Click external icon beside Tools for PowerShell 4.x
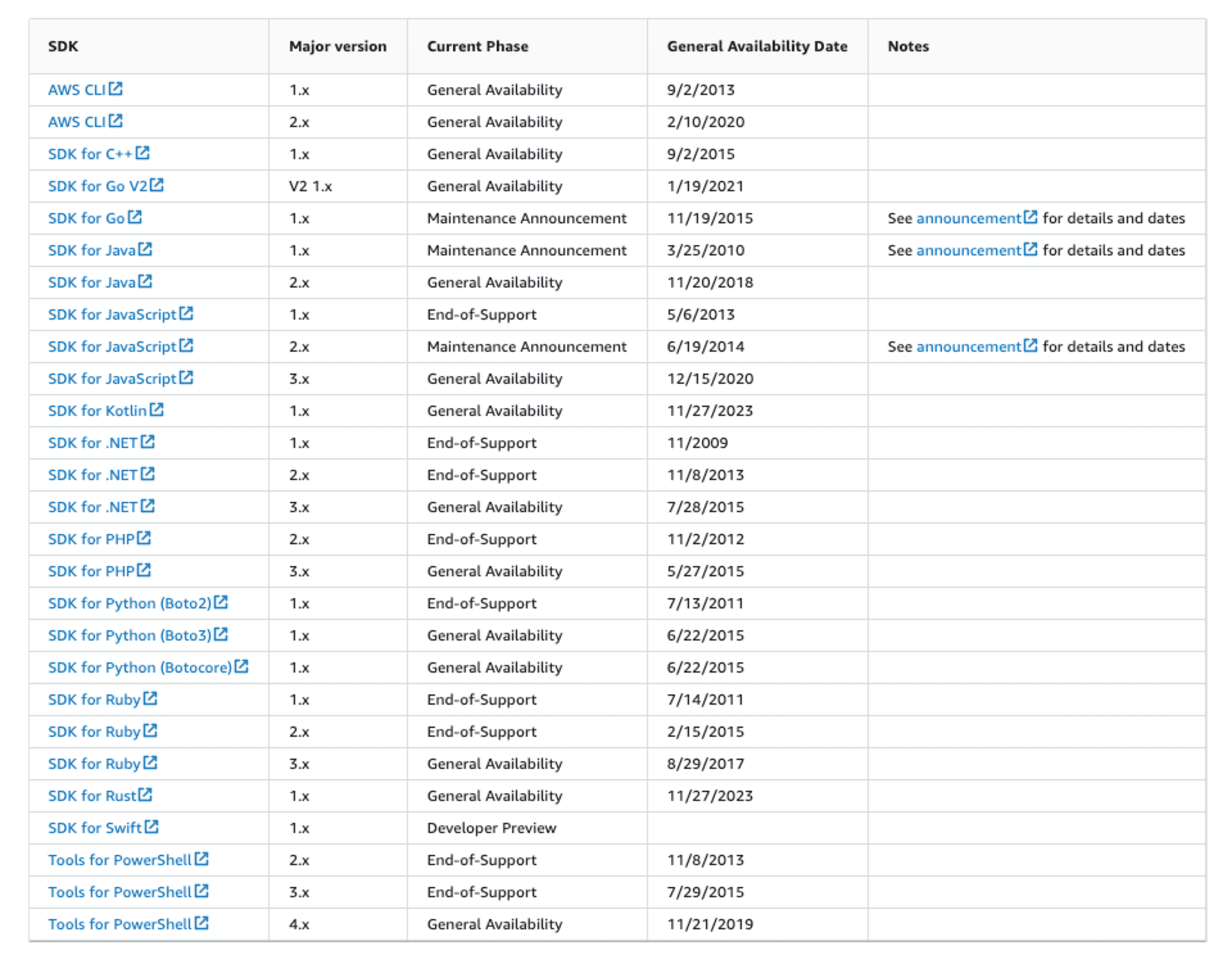 coord(202,922)
